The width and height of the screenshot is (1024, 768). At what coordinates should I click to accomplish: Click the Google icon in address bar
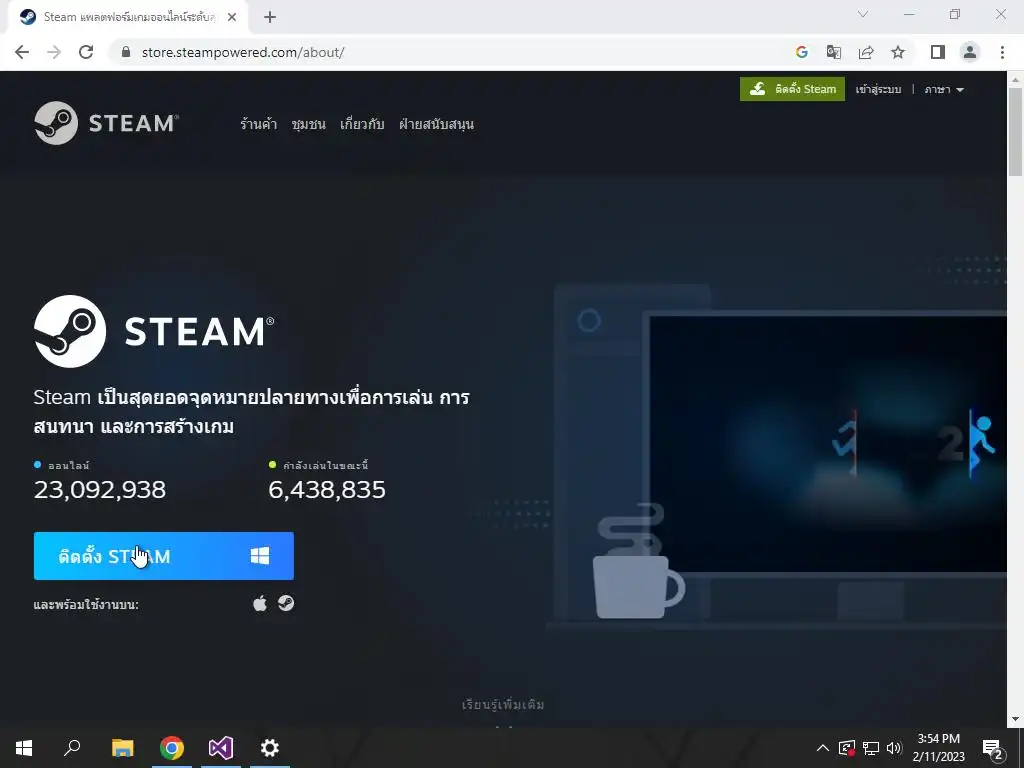point(802,52)
